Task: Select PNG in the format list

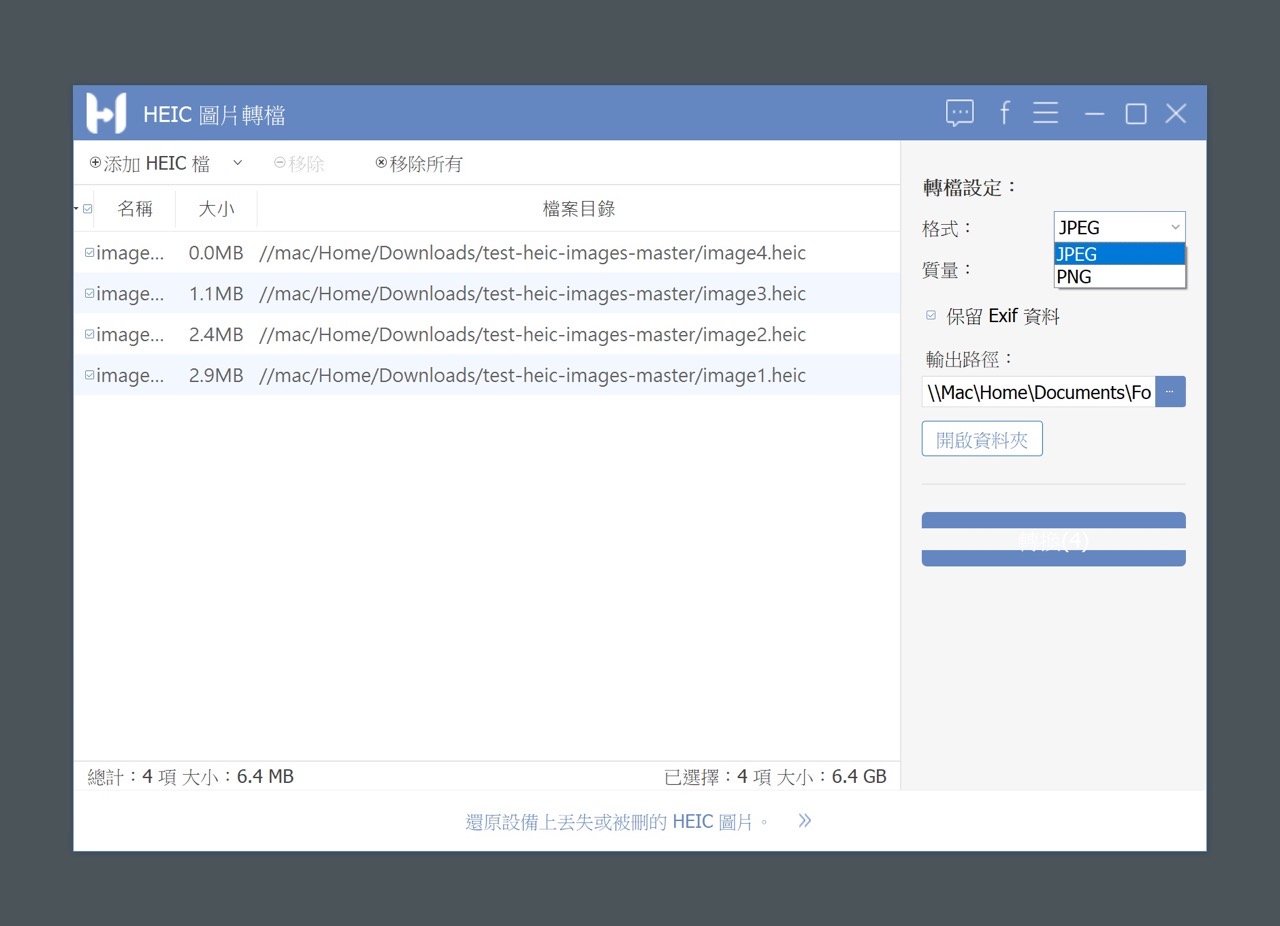Action: coord(1120,277)
